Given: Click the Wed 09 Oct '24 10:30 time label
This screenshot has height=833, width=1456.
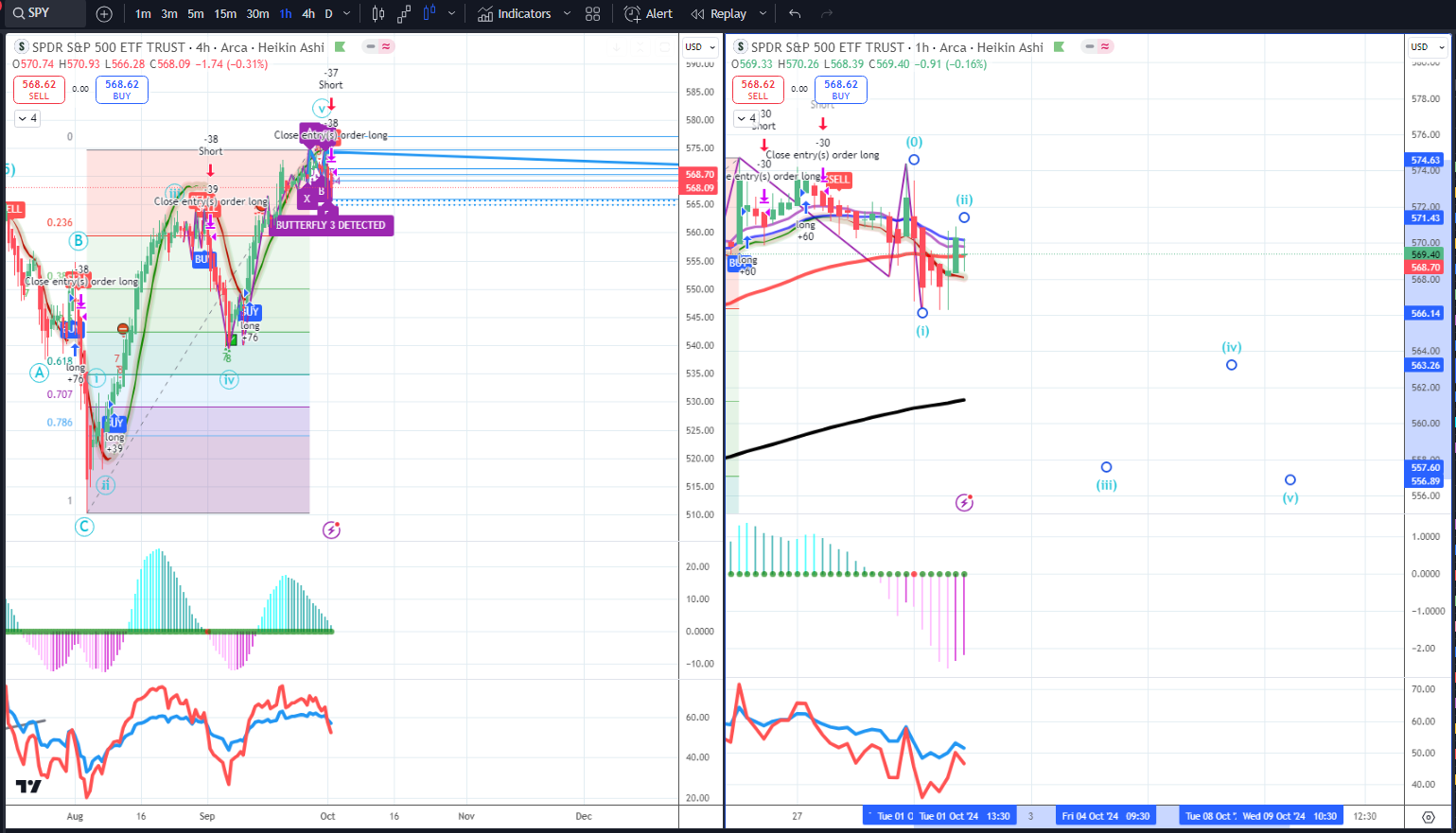Looking at the screenshot, I should [1289, 816].
